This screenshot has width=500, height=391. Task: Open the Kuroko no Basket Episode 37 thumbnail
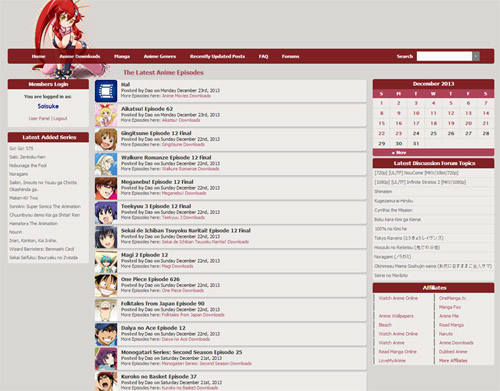(106, 381)
